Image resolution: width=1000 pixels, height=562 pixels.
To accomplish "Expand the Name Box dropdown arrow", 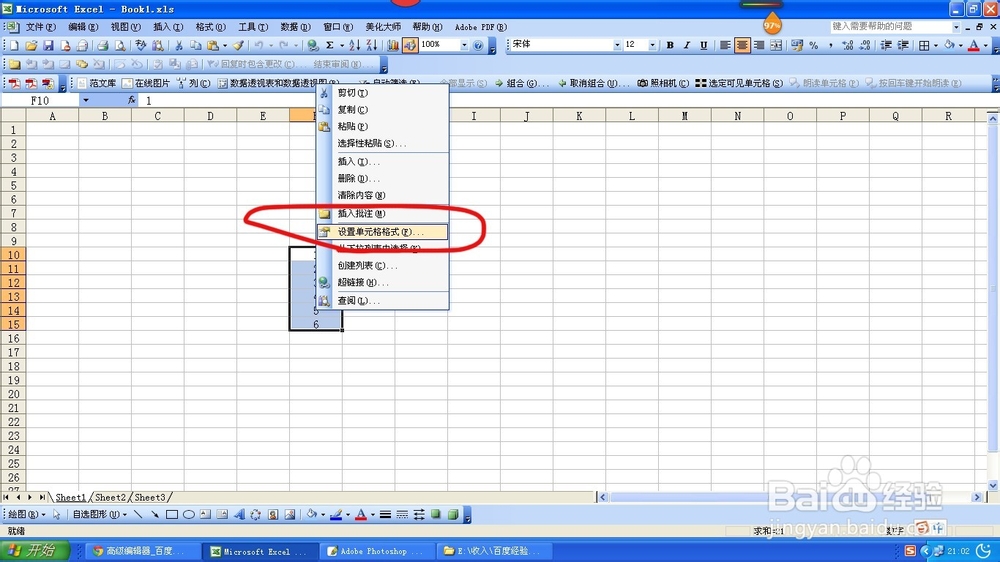I will point(85,100).
